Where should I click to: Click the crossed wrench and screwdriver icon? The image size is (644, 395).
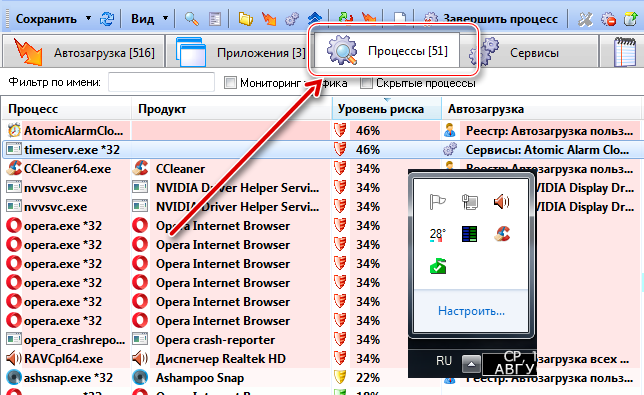click(585, 19)
